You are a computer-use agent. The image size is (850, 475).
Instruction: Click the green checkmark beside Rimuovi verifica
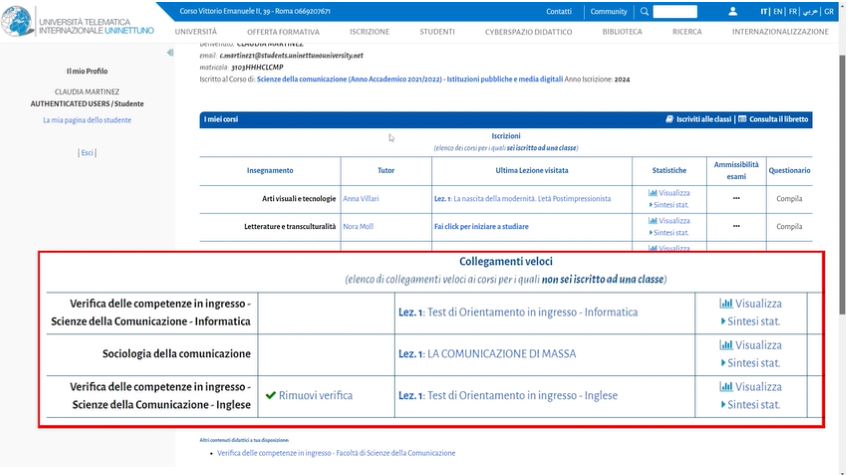click(271, 395)
